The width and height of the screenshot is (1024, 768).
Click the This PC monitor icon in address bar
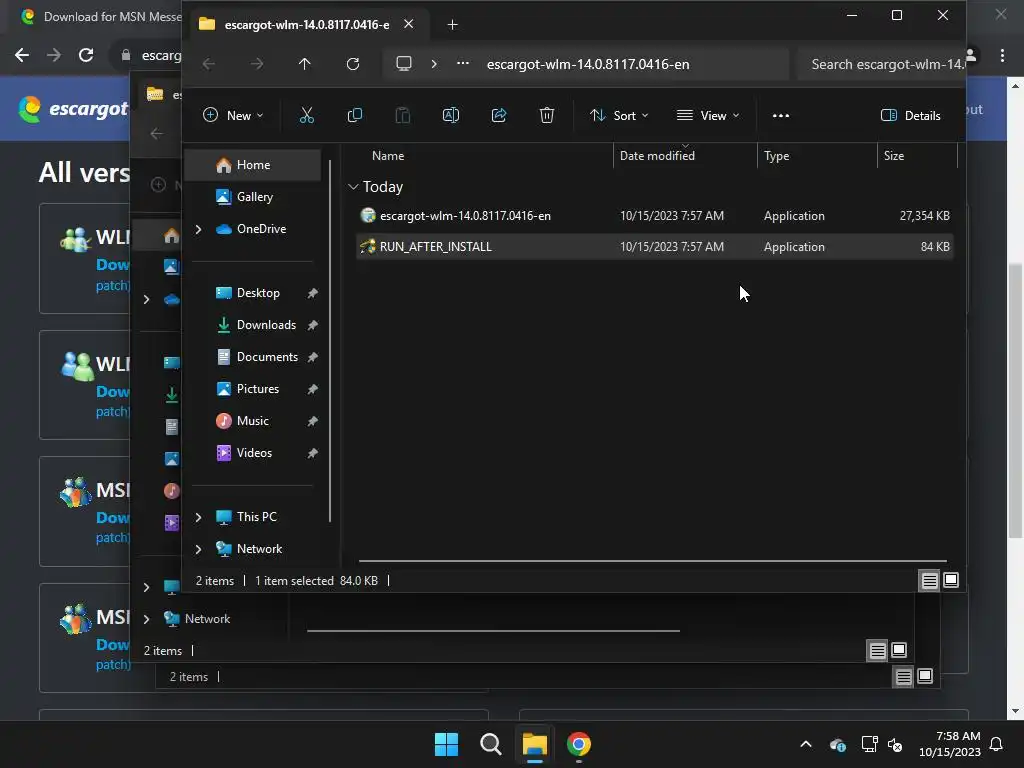pos(404,64)
